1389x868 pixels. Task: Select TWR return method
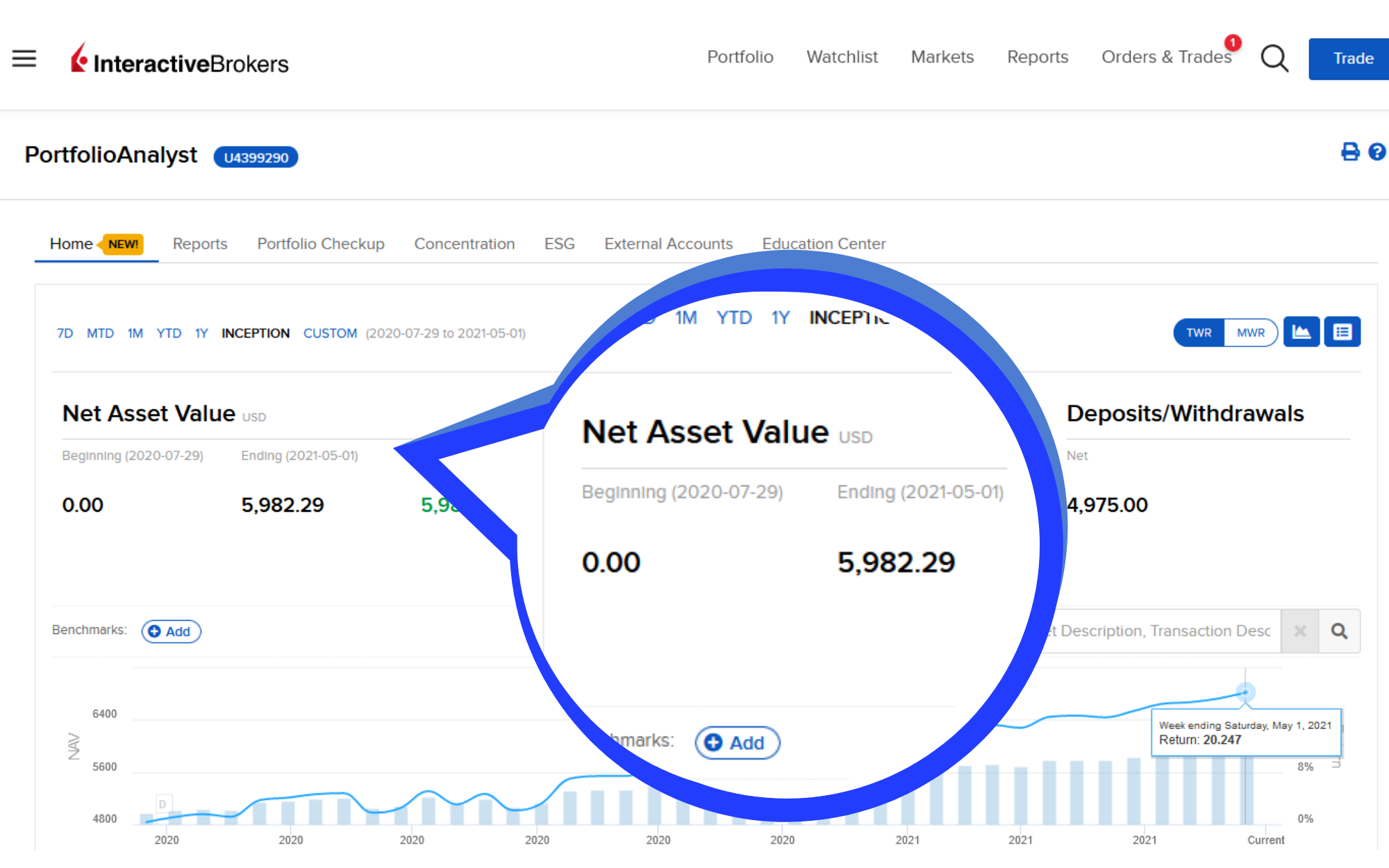click(1199, 333)
